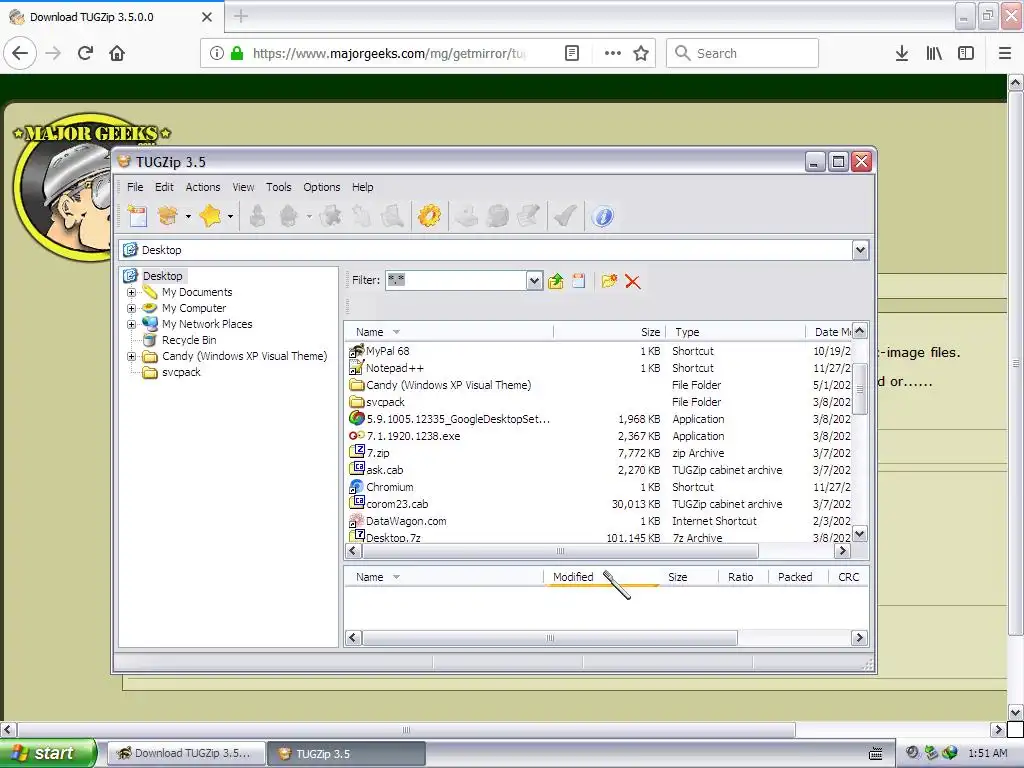Open the Options menu
1024x768 pixels.
[321, 187]
